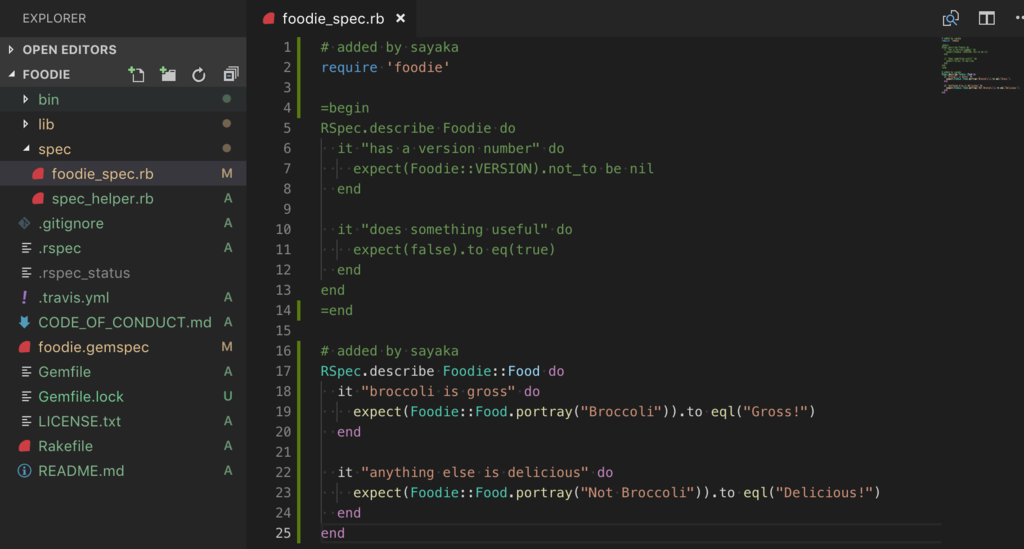Click the New File icon in FOODIE header
Viewport: 1024px width, 549px height.
click(x=136, y=74)
